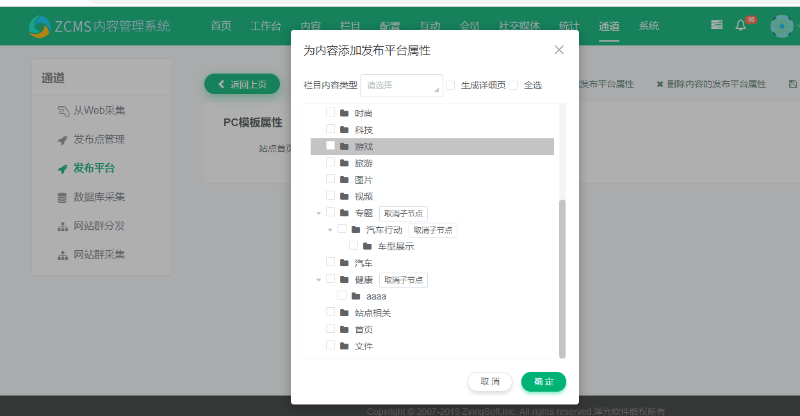Tick the checkbox for 首页
The height and width of the screenshot is (416, 800).
(x=331, y=329)
